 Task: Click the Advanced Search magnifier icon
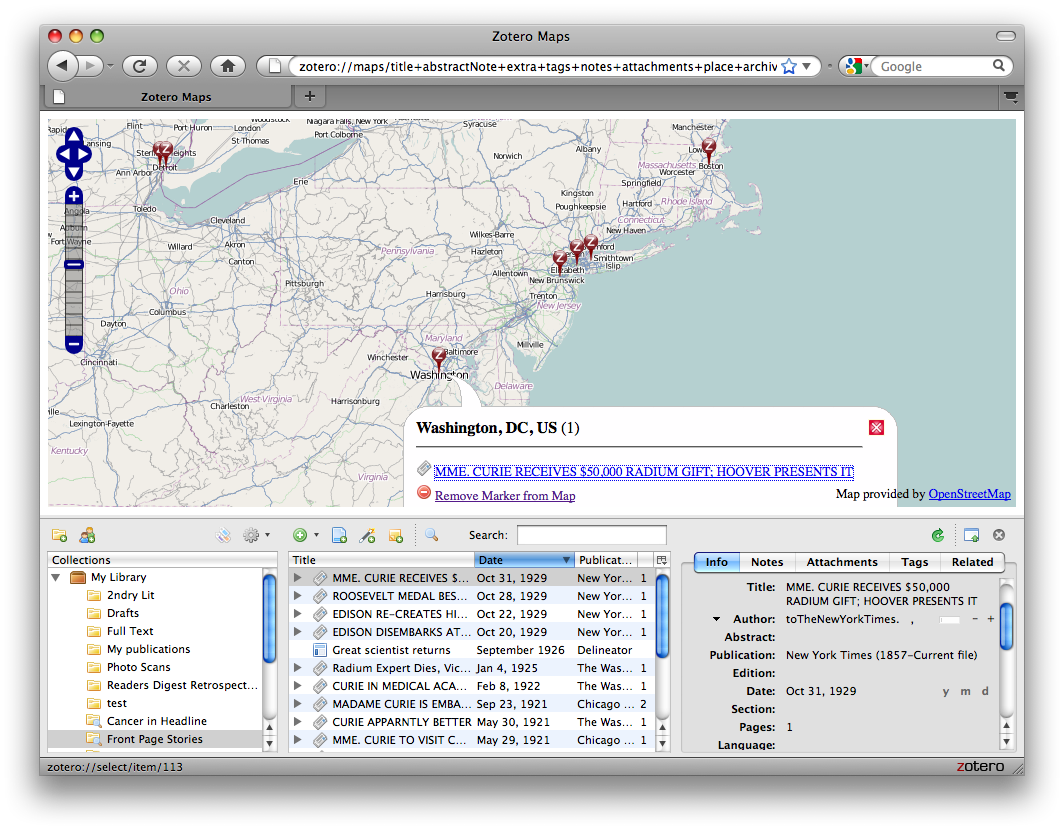click(x=431, y=535)
